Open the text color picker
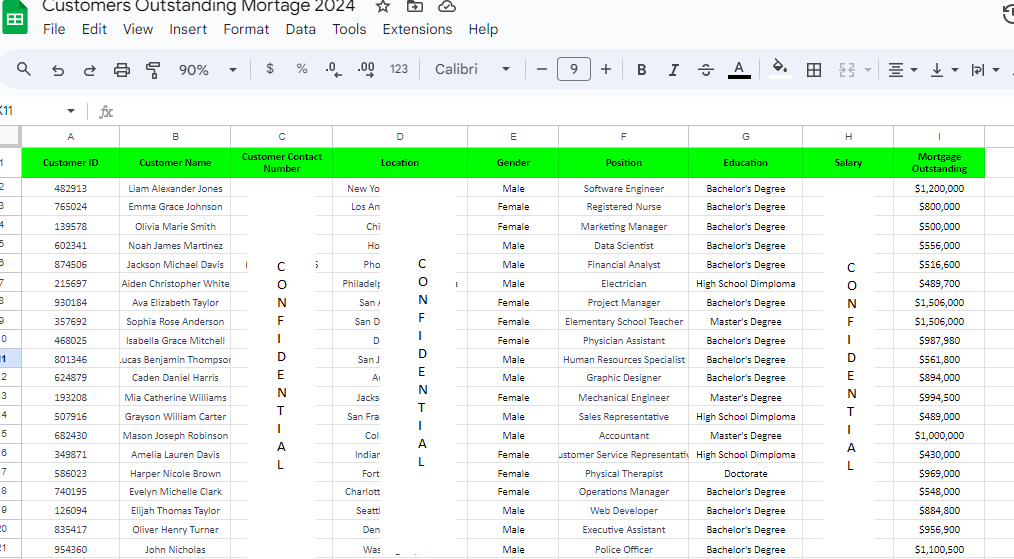Image resolution: width=1014 pixels, height=559 pixels. (x=739, y=69)
